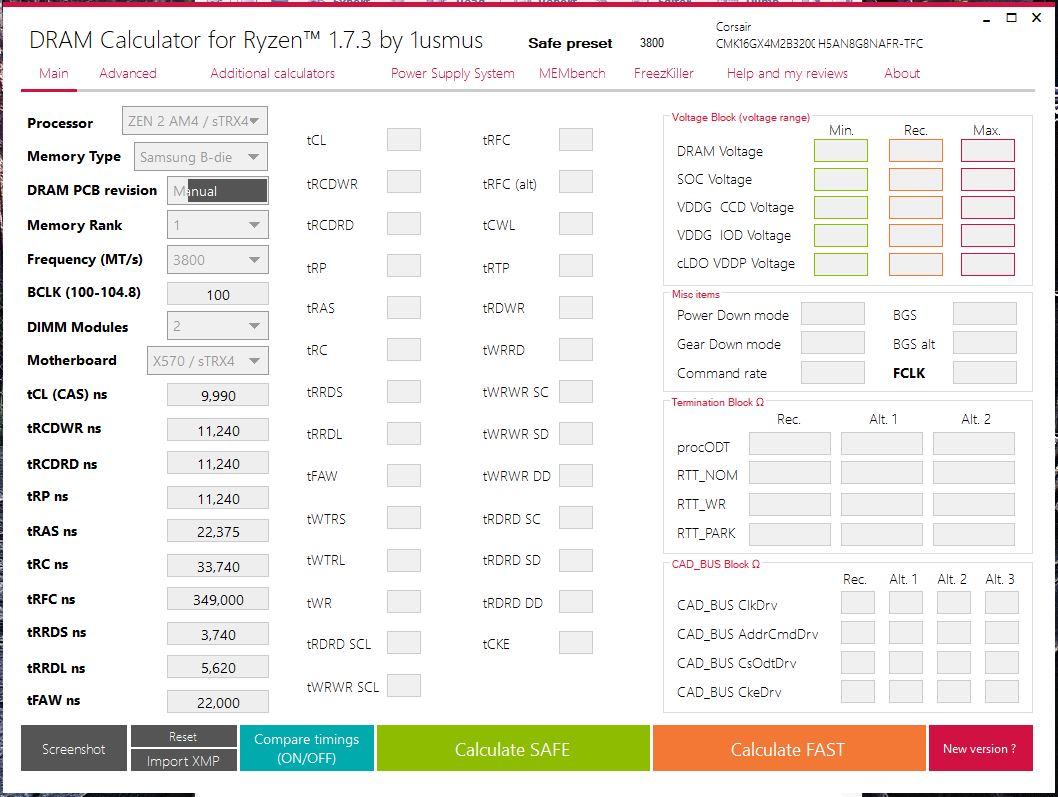Screen dimensions: 1058x797
Task: Close the DRAM Calculator window
Action: point(1036,18)
